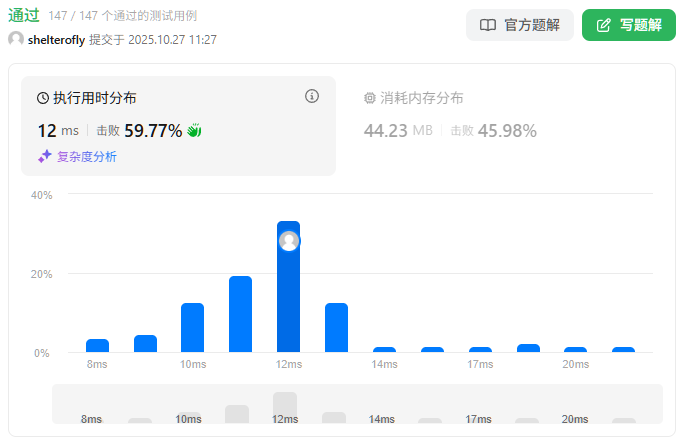Open the 复杂度分析 link text

87,156
